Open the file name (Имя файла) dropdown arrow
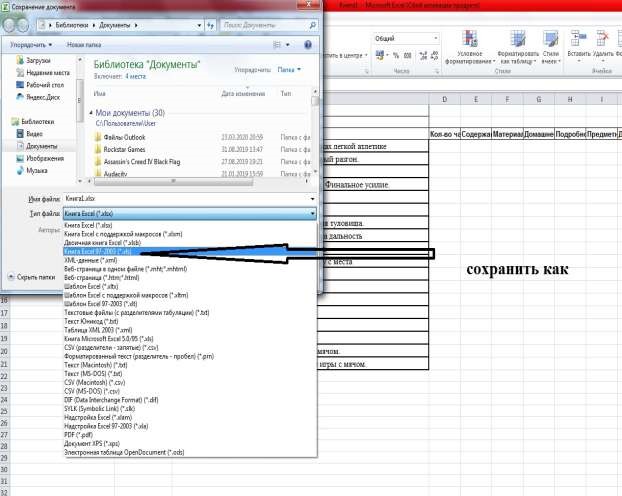The image size is (622, 496). (313, 199)
